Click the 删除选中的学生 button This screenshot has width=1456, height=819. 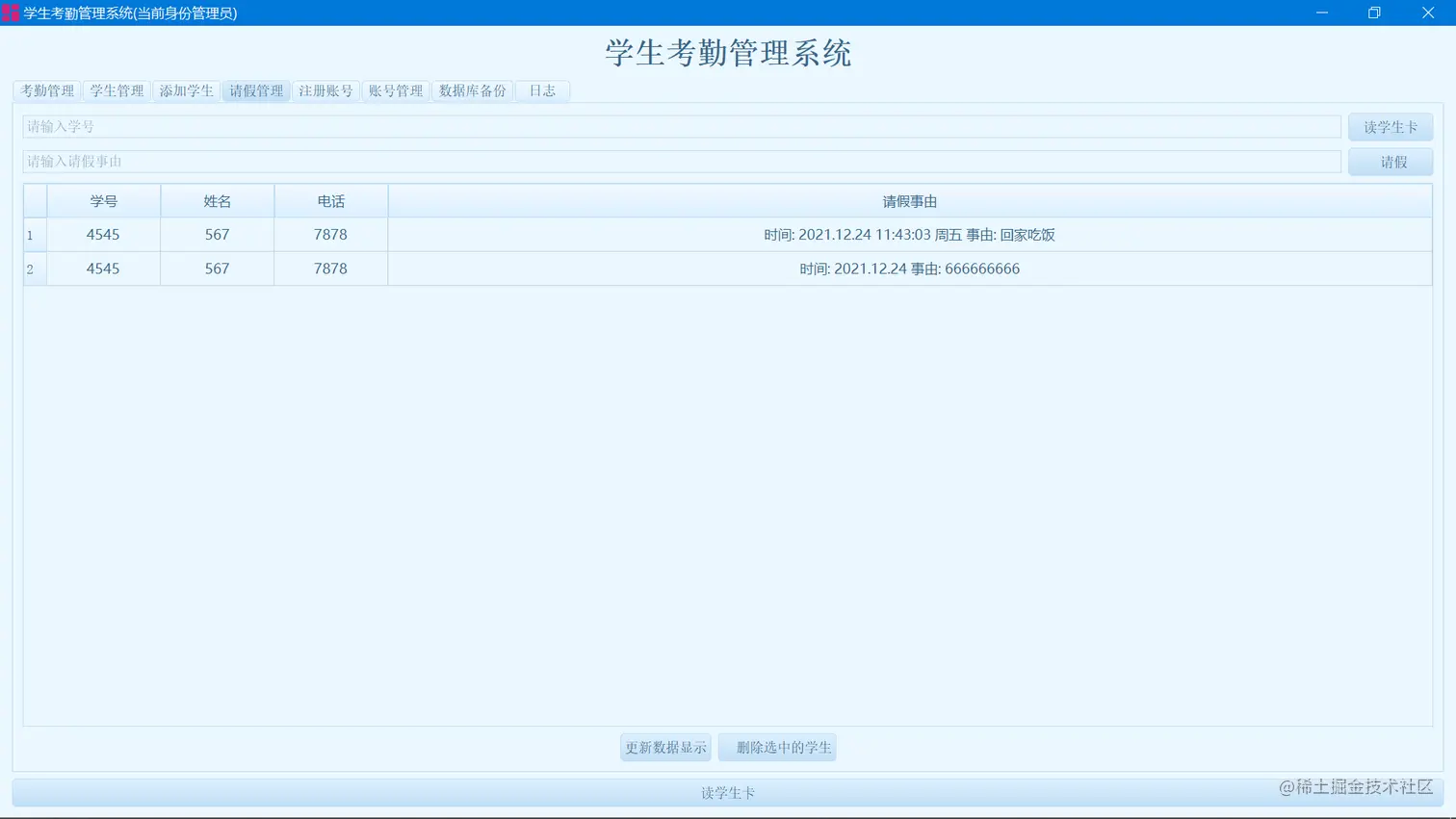pos(777,748)
